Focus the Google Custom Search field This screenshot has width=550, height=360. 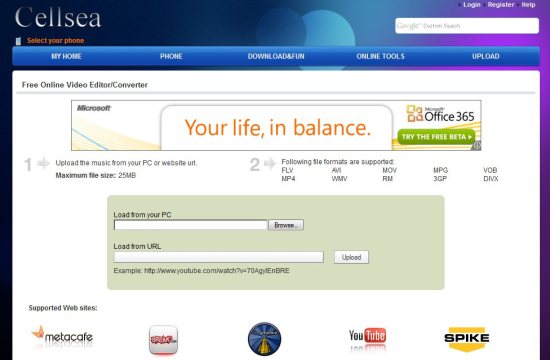[x=467, y=26]
